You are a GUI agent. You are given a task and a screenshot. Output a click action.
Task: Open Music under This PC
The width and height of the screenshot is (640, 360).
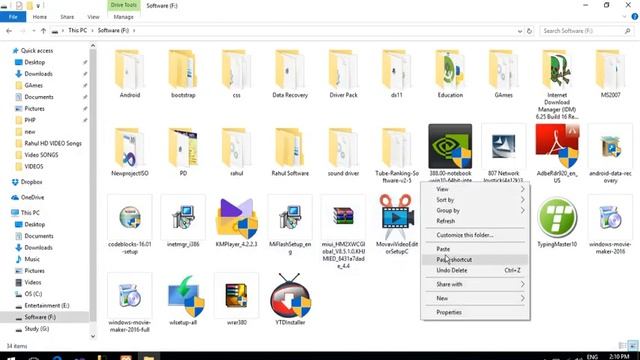32,259
